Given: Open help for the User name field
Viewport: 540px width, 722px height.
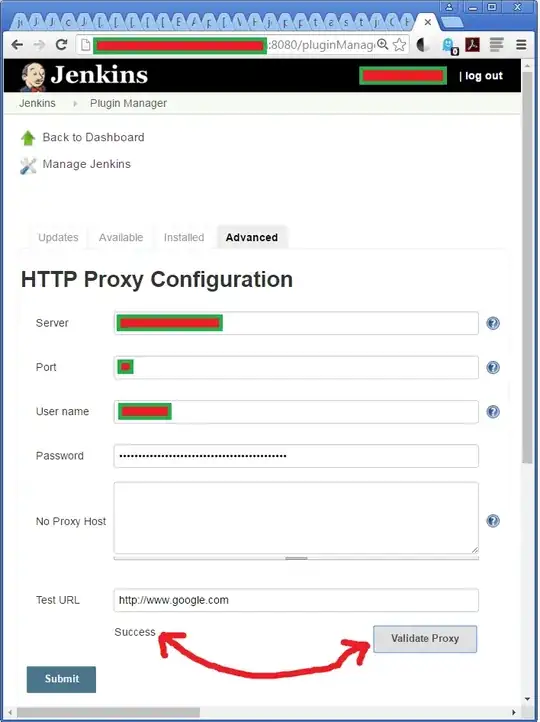Looking at the screenshot, I should tap(493, 412).
